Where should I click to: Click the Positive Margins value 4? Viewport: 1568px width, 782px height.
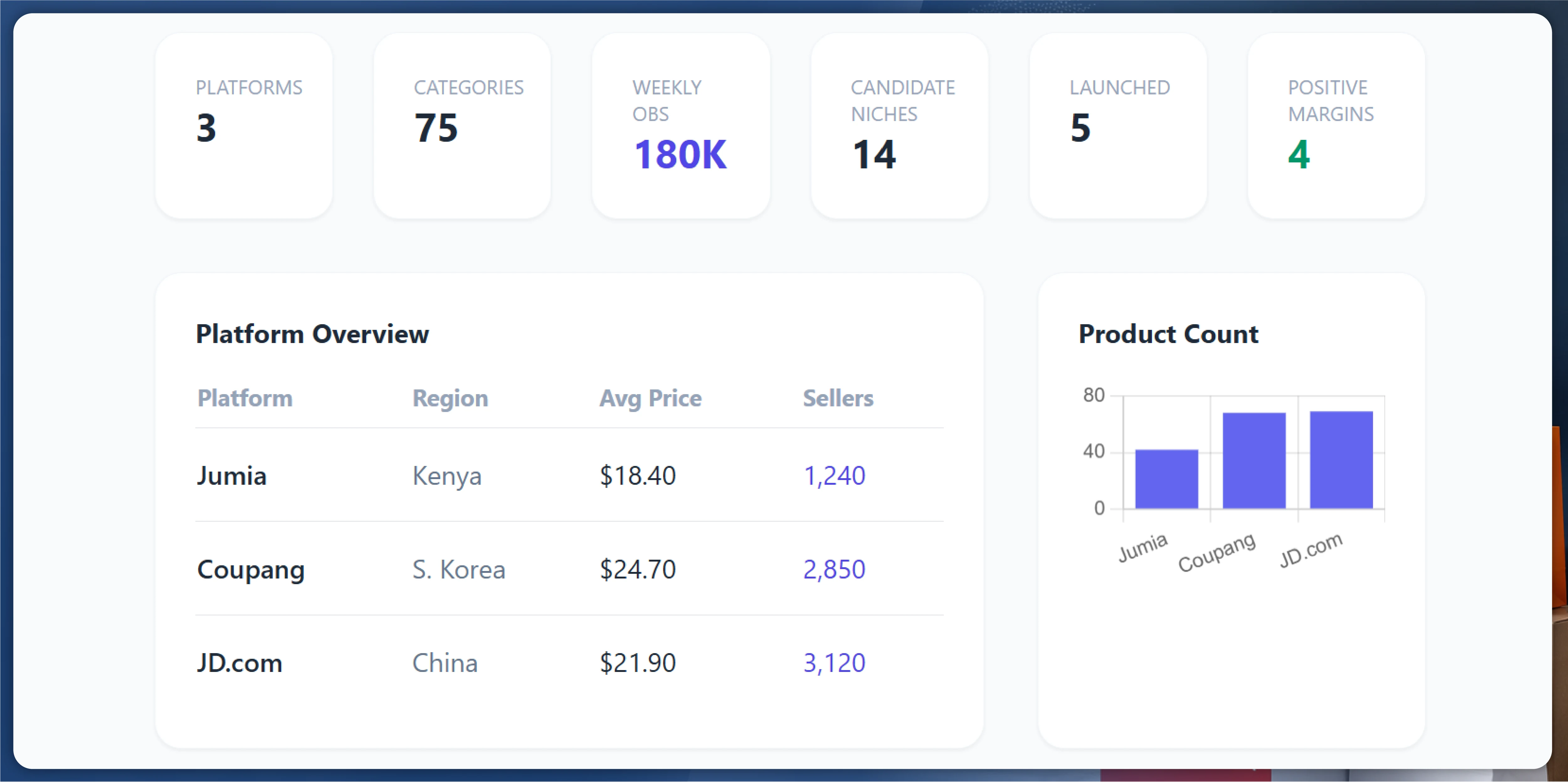click(1299, 155)
